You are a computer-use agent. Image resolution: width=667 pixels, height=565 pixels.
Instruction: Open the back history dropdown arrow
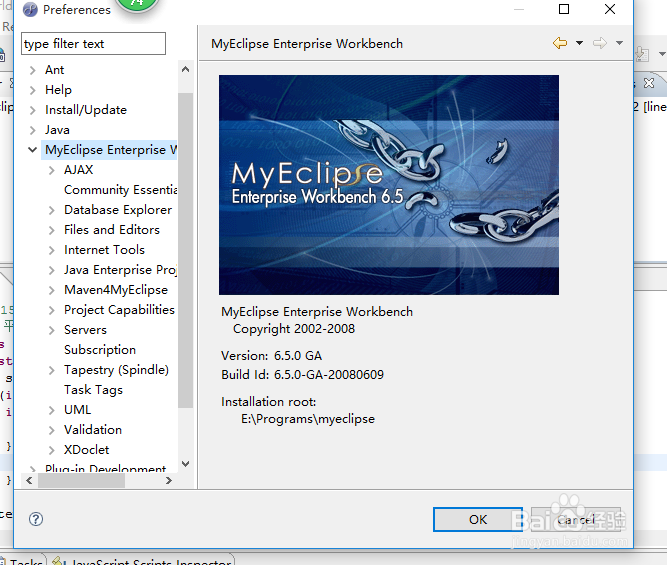click(x=579, y=43)
